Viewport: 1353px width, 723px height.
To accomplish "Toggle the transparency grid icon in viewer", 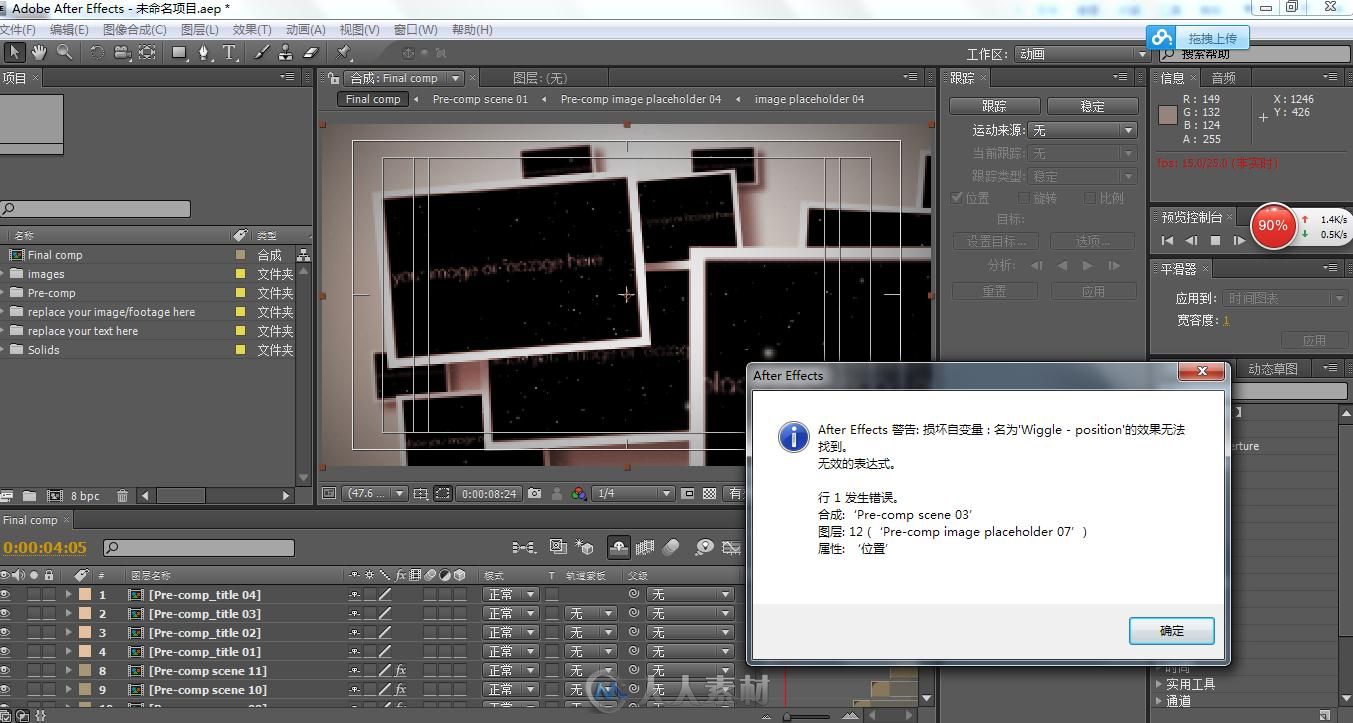I will coord(709,494).
